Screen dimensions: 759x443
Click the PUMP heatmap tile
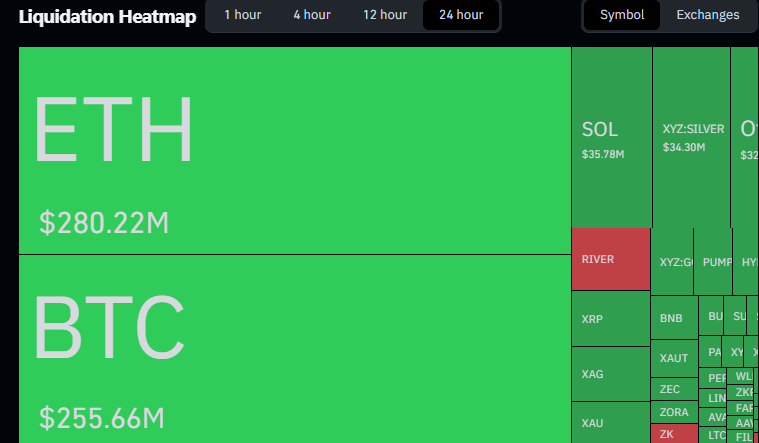pyautogui.click(x=714, y=262)
